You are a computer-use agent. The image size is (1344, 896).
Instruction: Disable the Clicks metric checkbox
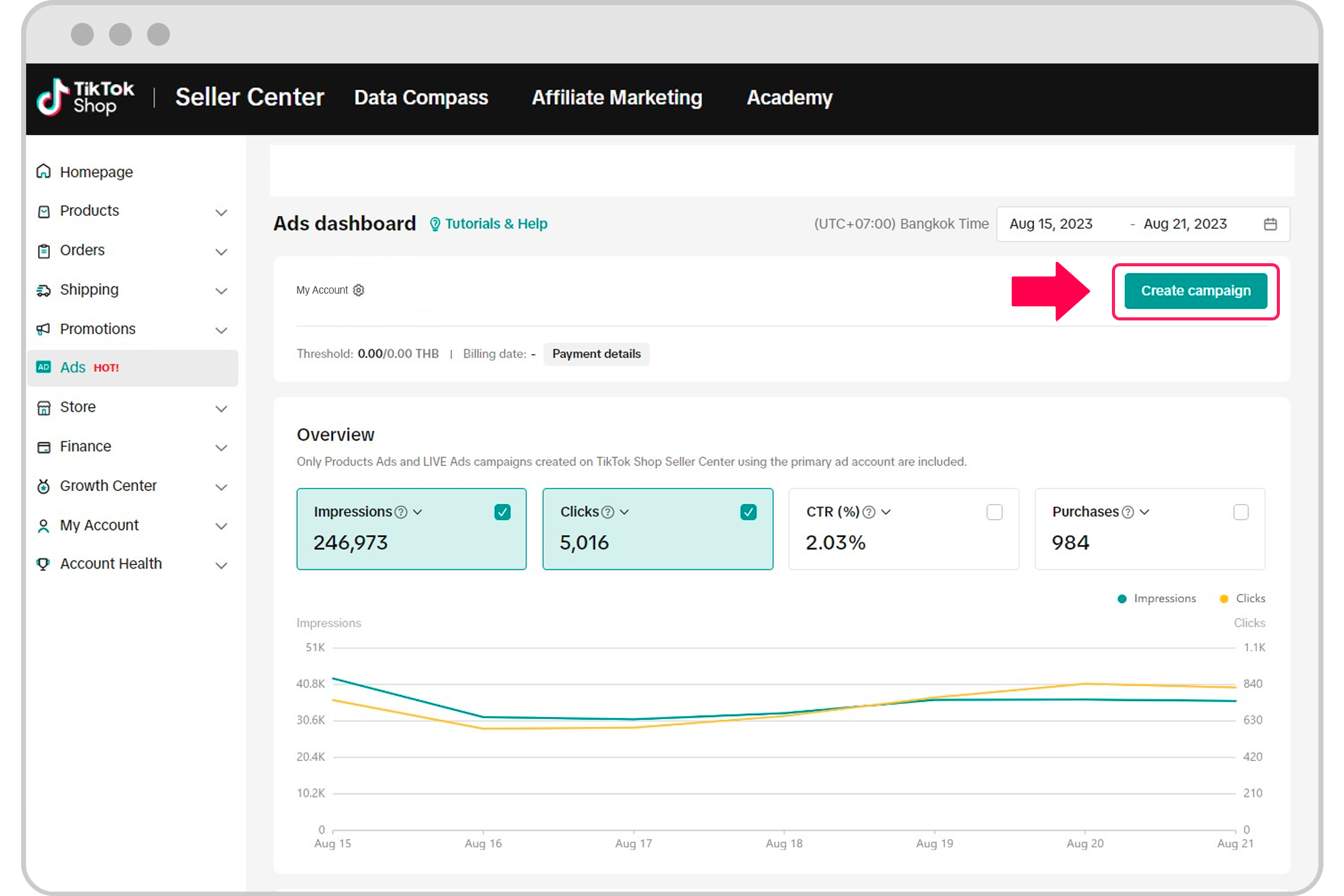click(749, 511)
